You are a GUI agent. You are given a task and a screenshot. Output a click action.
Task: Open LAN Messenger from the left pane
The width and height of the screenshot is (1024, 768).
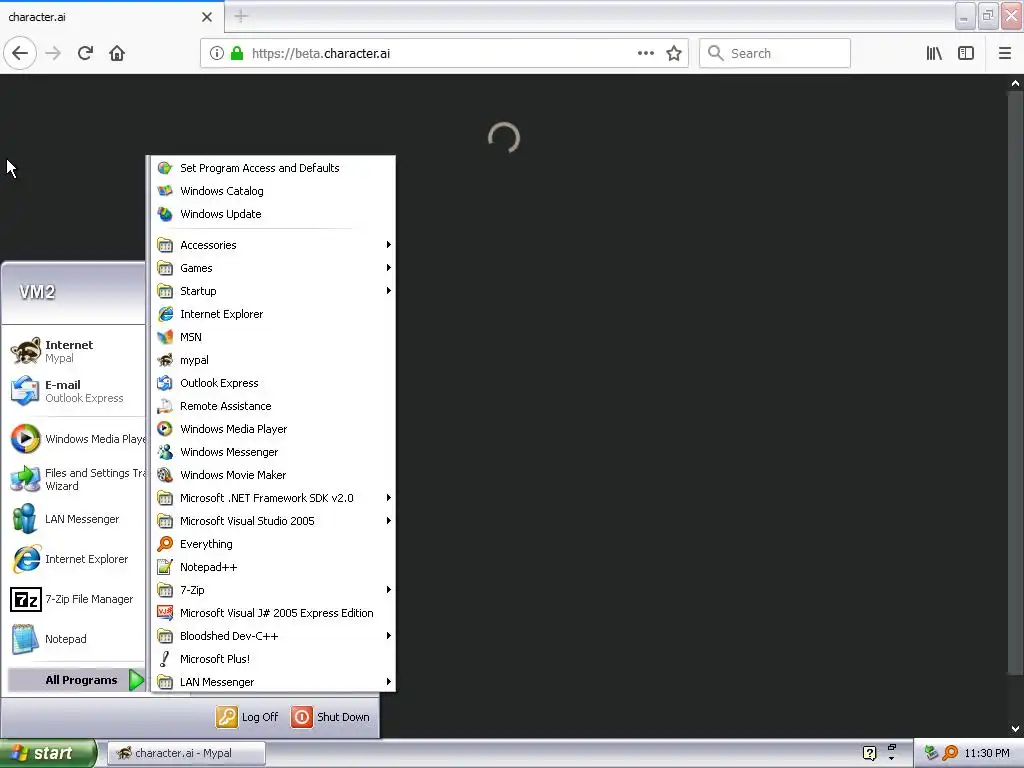click(x=75, y=519)
